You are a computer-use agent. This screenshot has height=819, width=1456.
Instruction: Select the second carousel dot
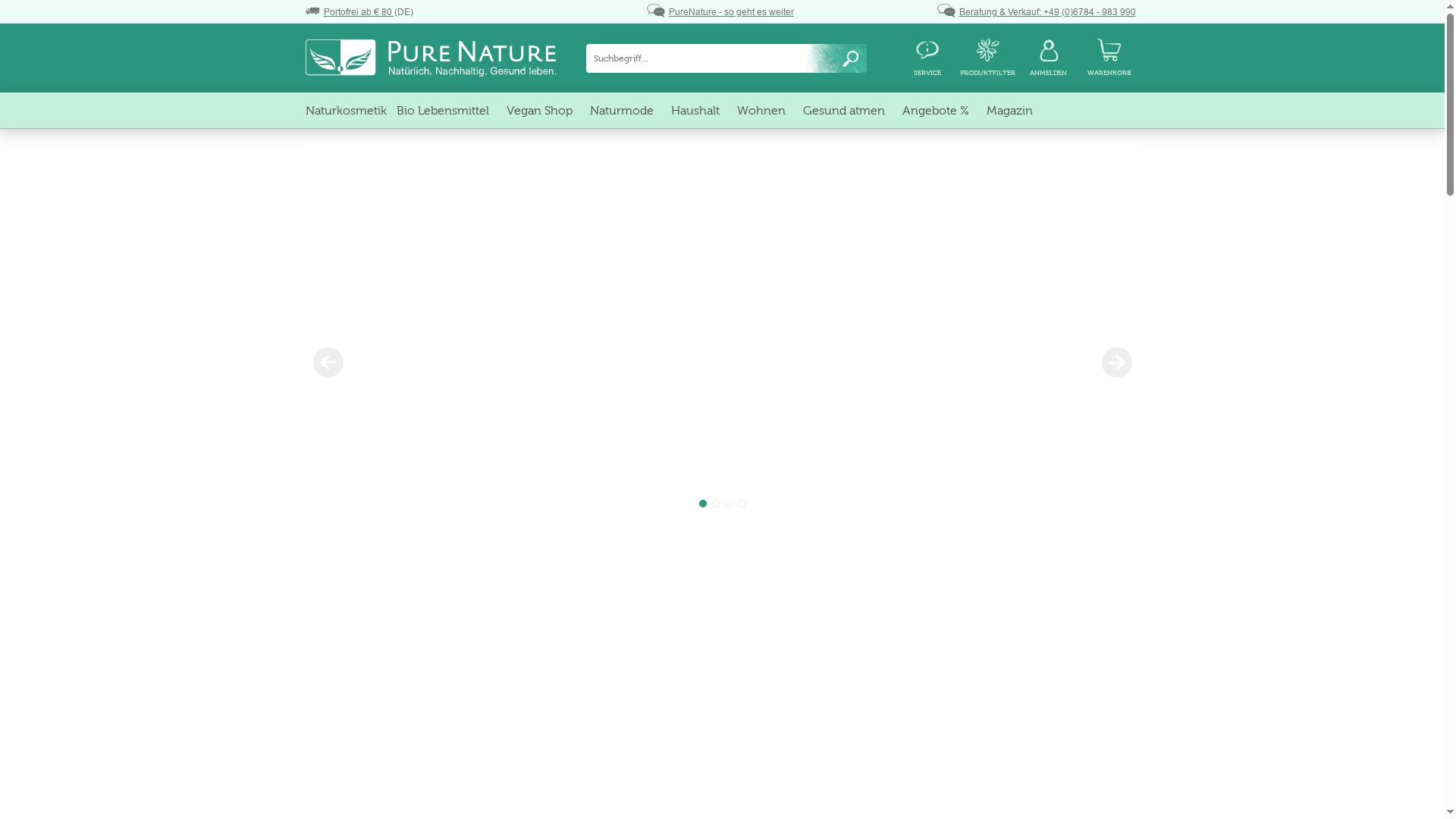pyautogui.click(x=715, y=503)
